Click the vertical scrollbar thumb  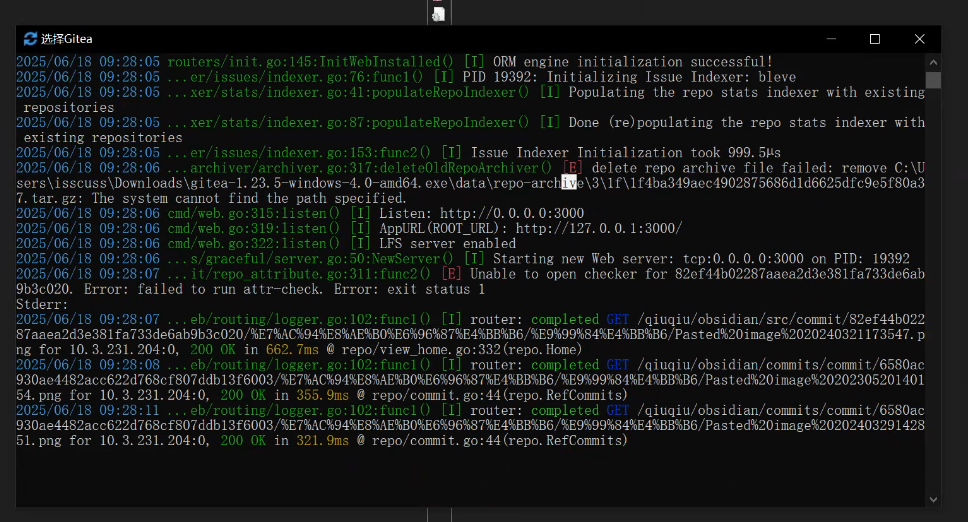coord(933,80)
